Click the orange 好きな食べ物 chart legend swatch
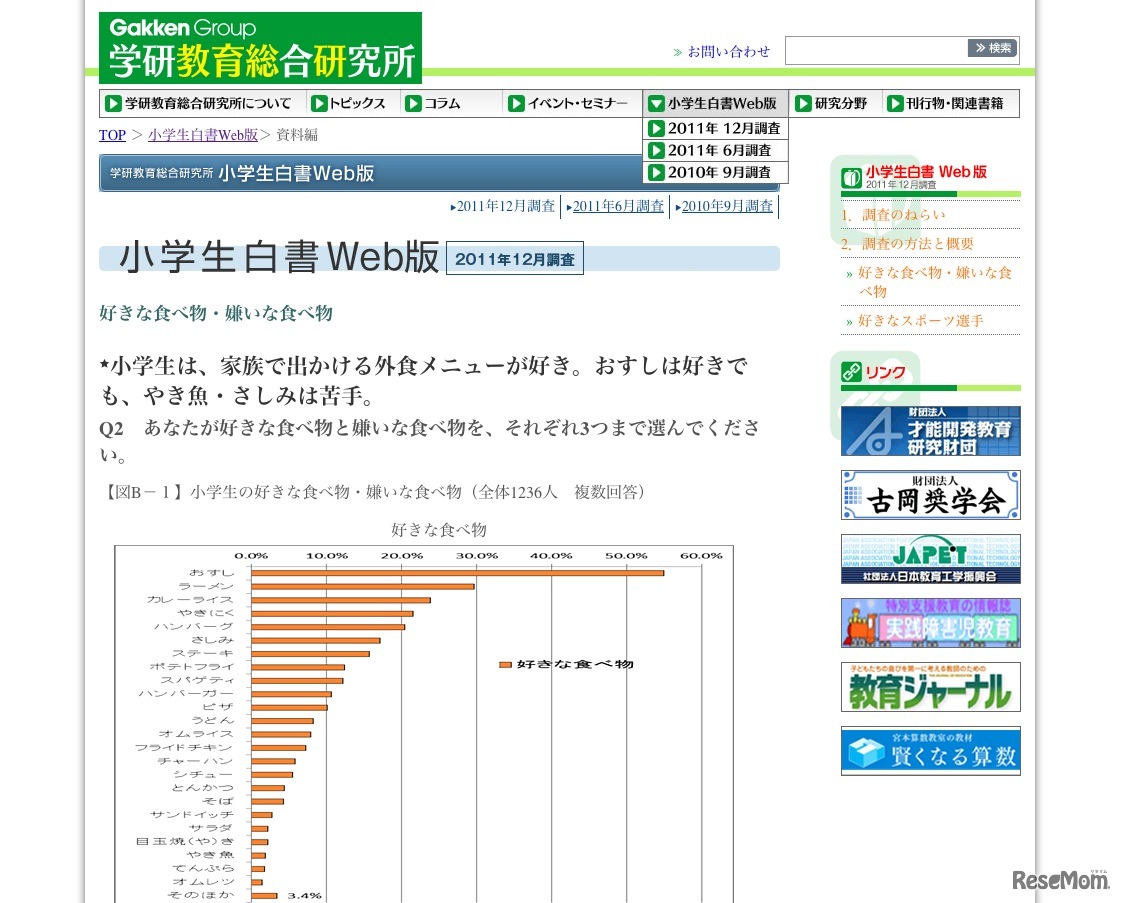1123x903 pixels. (505, 665)
